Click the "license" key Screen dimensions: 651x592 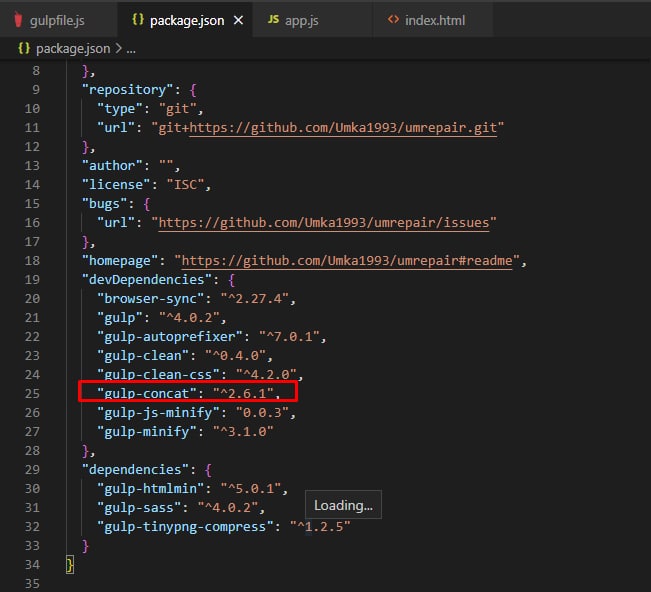116,184
